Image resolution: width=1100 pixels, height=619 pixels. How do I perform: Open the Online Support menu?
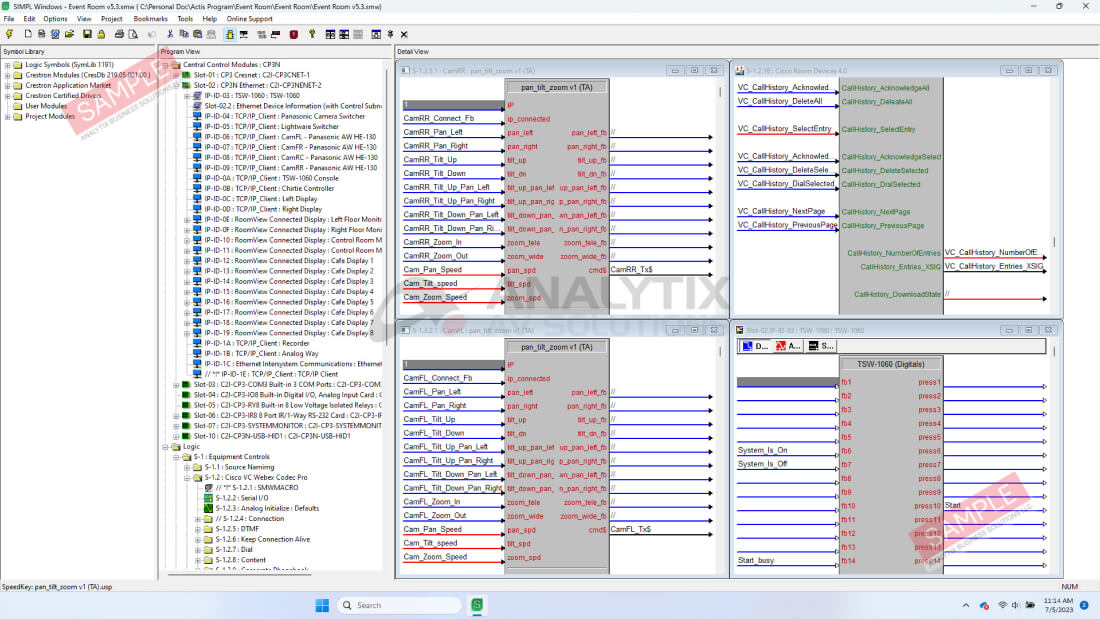click(249, 19)
